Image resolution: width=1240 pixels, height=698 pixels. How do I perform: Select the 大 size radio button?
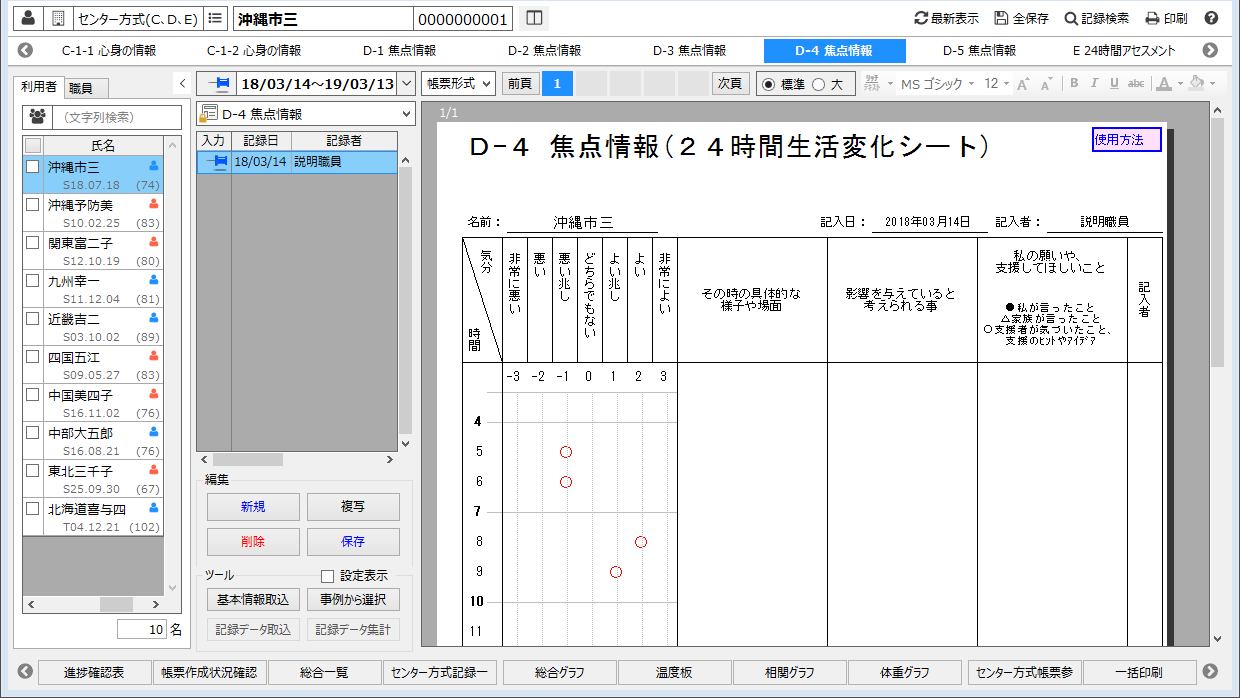click(819, 84)
